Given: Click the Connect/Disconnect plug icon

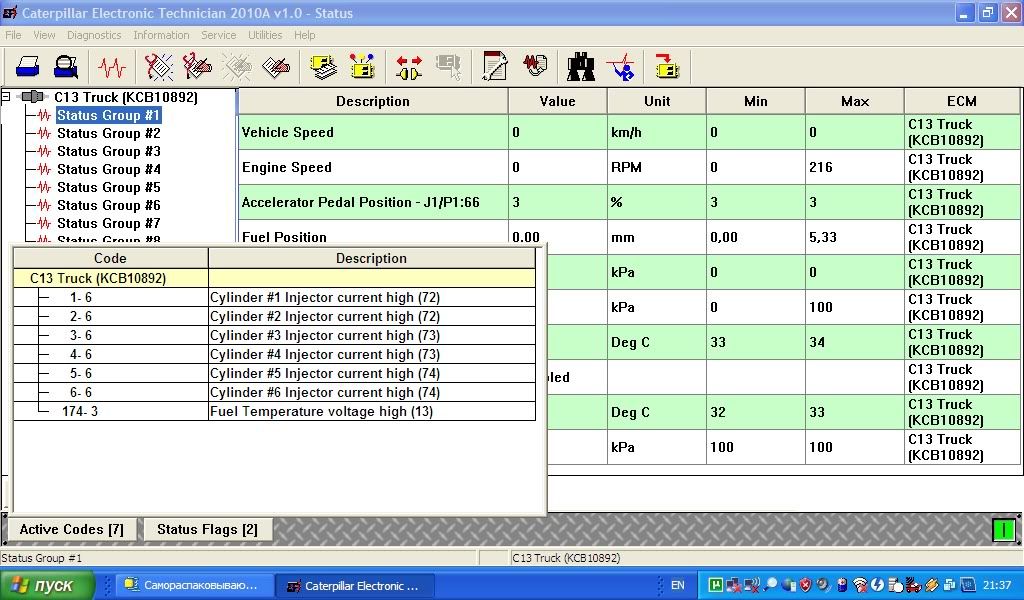Looking at the screenshot, I should point(409,67).
